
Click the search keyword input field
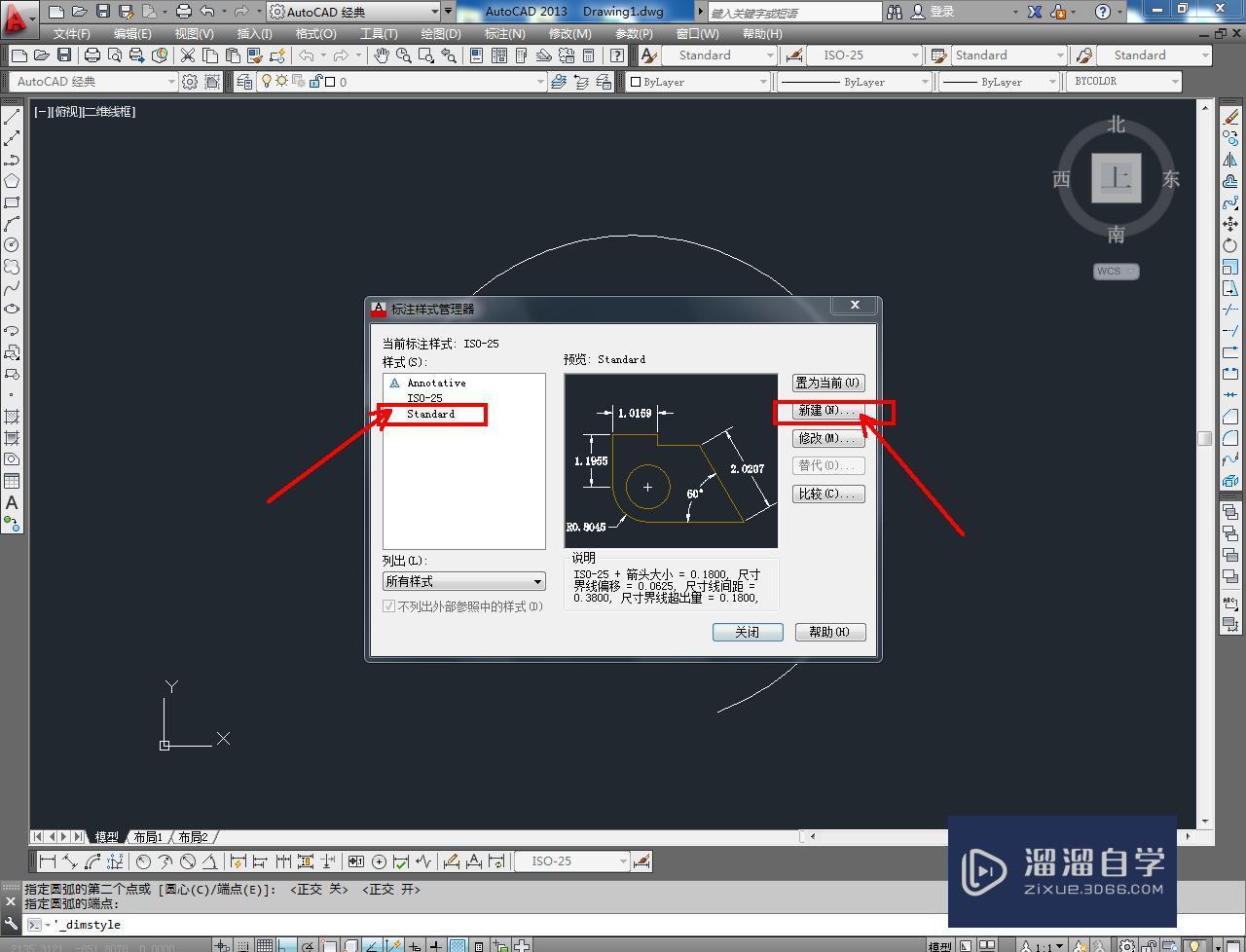pyautogui.click(x=793, y=12)
